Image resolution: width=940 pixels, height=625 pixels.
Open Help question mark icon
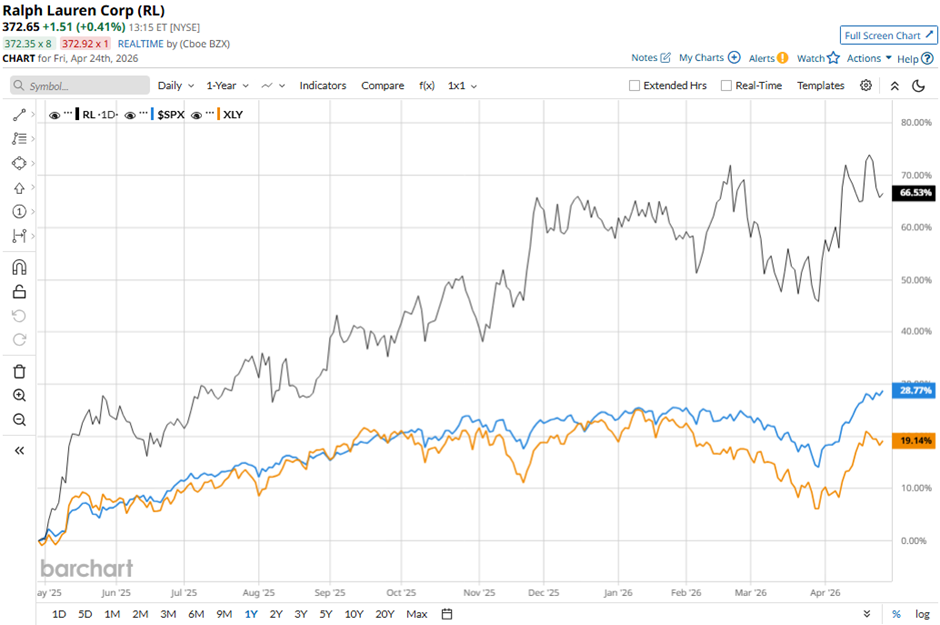coord(927,59)
